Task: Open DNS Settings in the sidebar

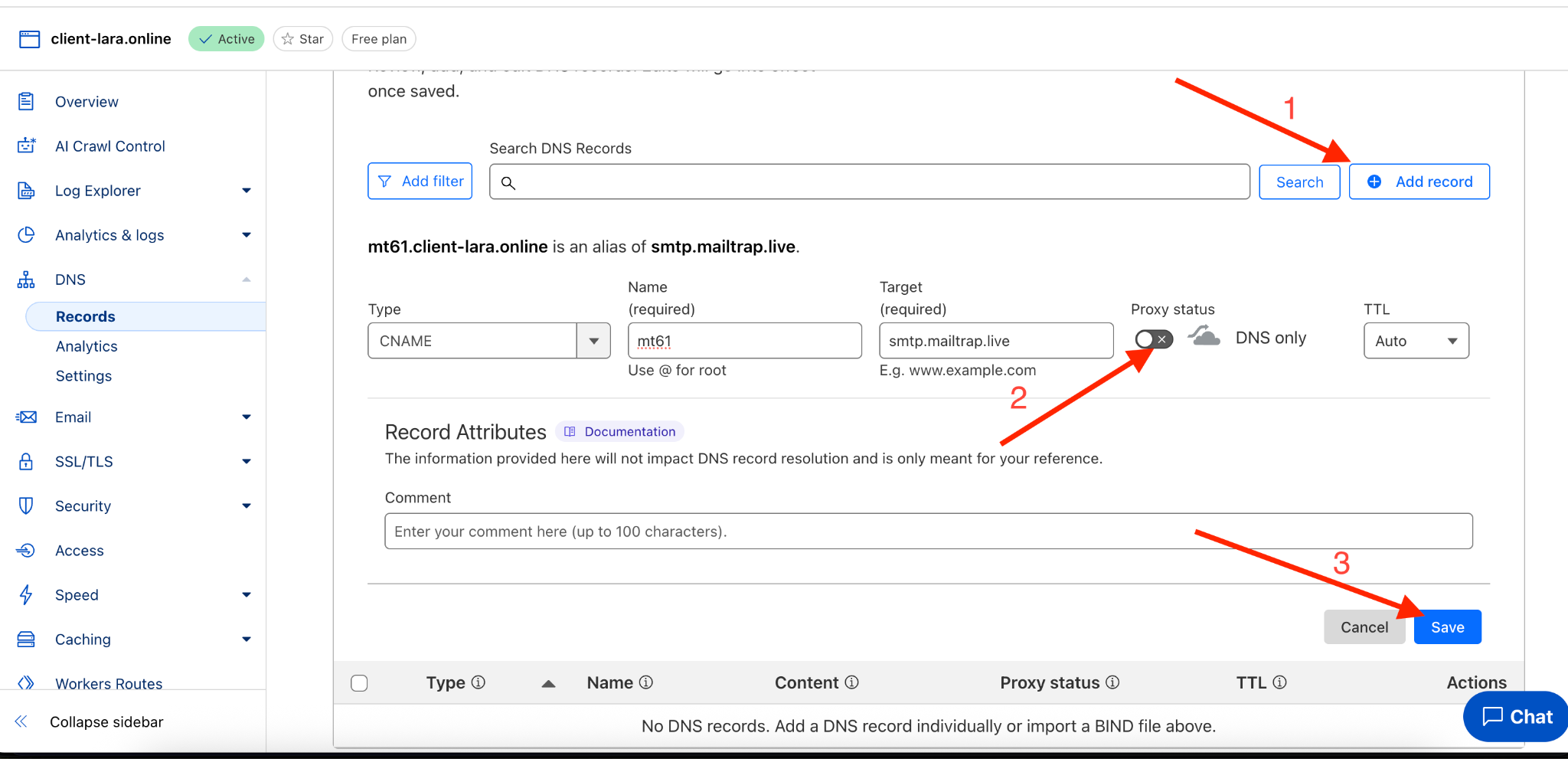Action: 83,376
